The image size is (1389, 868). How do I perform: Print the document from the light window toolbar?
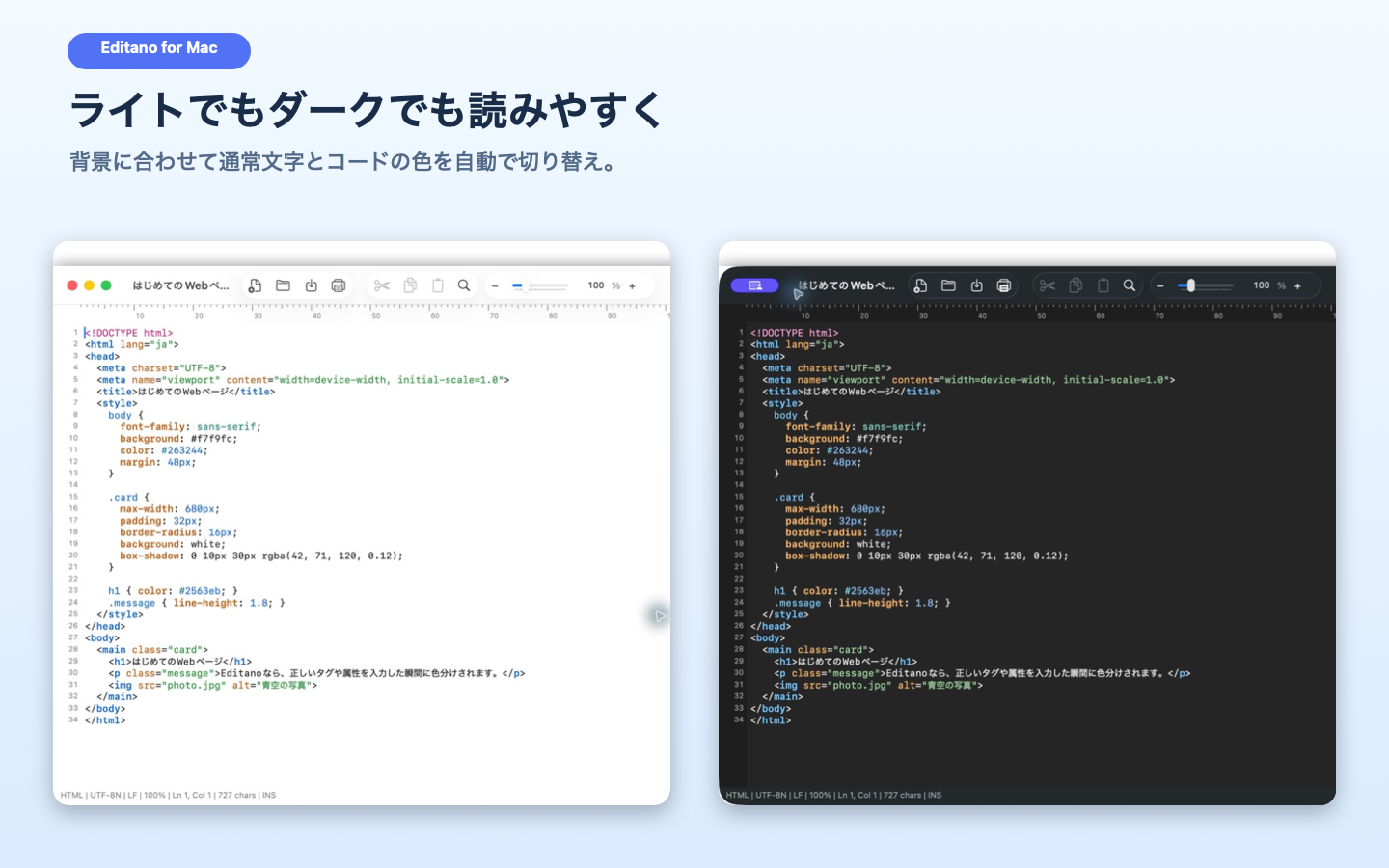(339, 285)
